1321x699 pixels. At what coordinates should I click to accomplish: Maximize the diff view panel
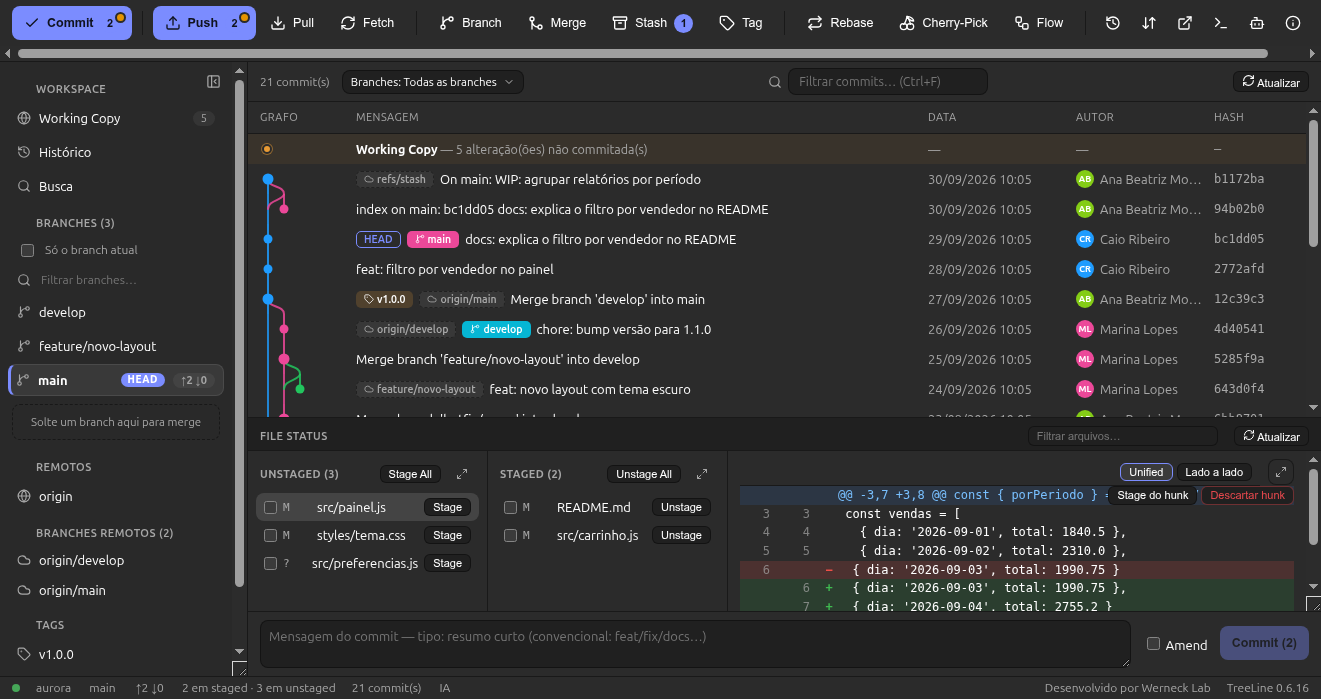coord(1281,472)
